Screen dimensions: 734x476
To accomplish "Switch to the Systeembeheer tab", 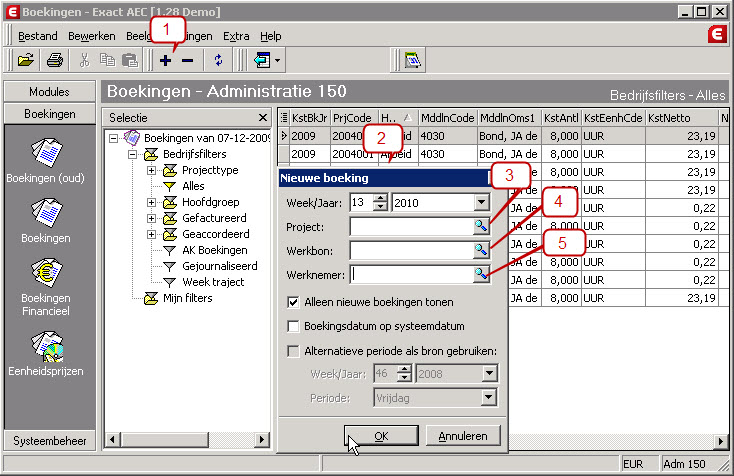I will 50,440.
